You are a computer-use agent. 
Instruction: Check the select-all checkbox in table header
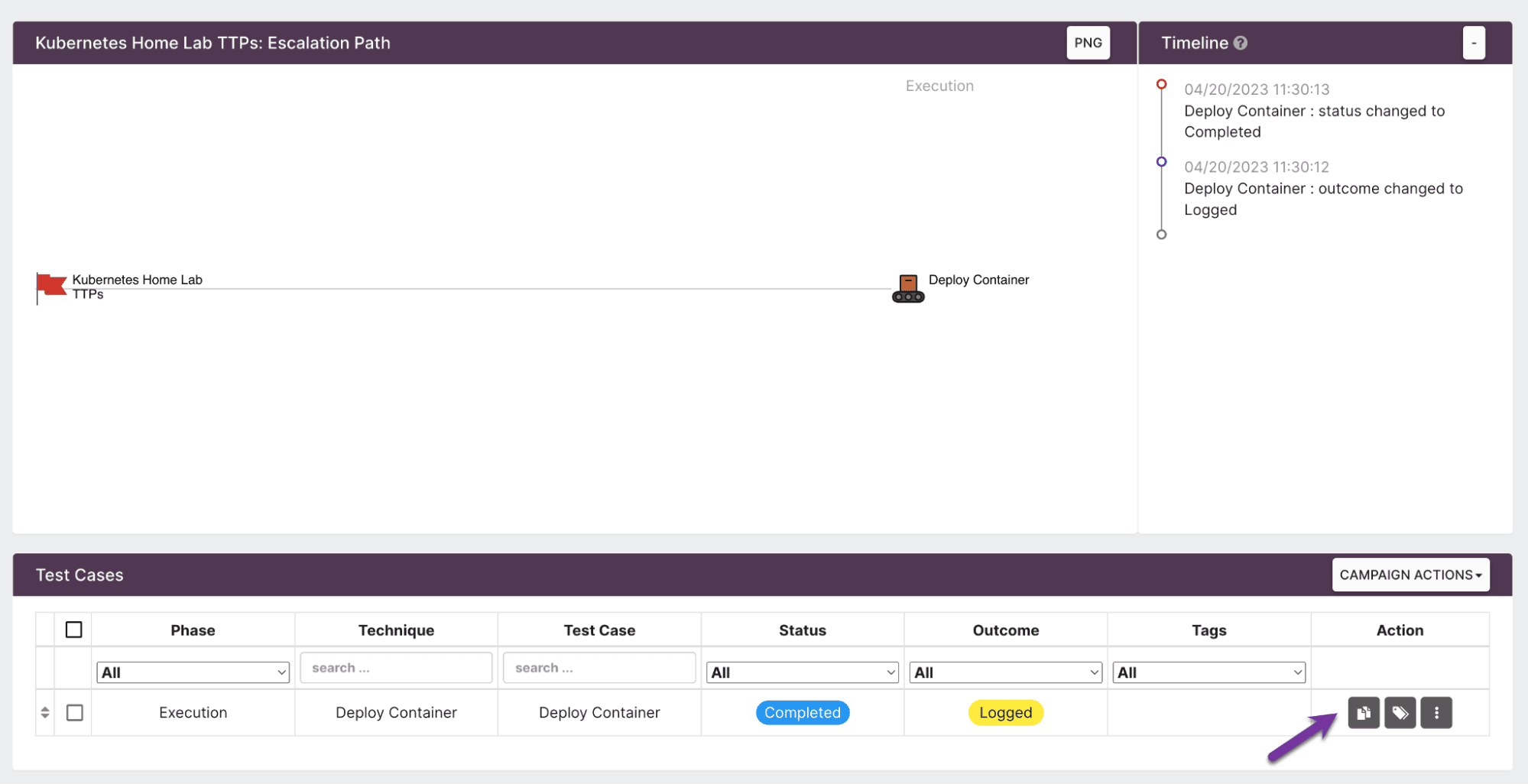pos(74,630)
